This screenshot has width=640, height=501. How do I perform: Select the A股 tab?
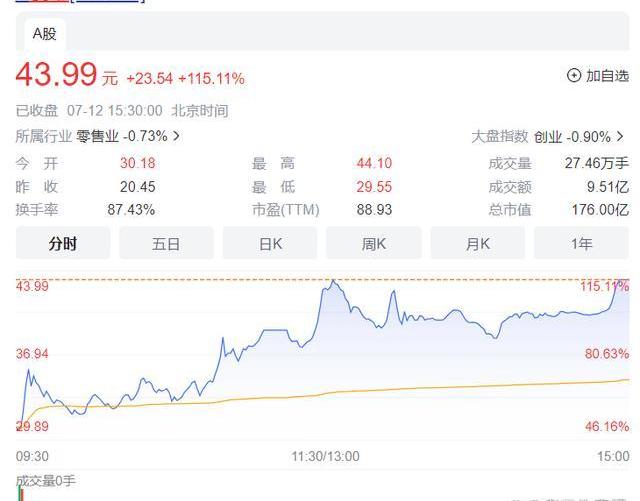coord(45,34)
